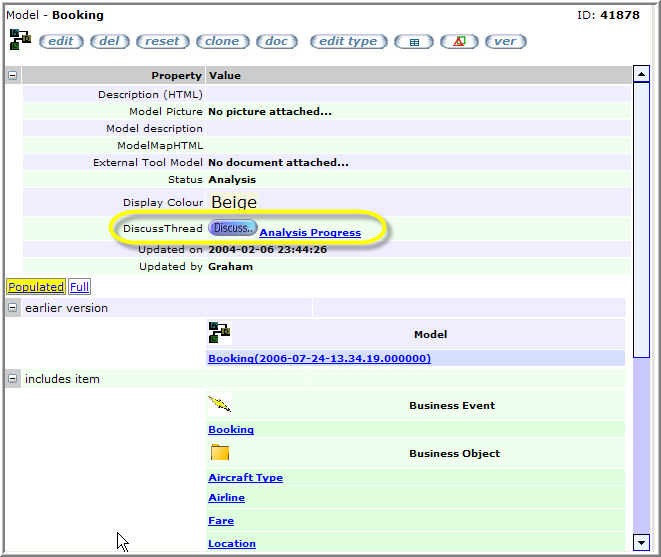This screenshot has width=661, height=557.
Task: Click the edit button
Action: pyautogui.click(x=61, y=42)
